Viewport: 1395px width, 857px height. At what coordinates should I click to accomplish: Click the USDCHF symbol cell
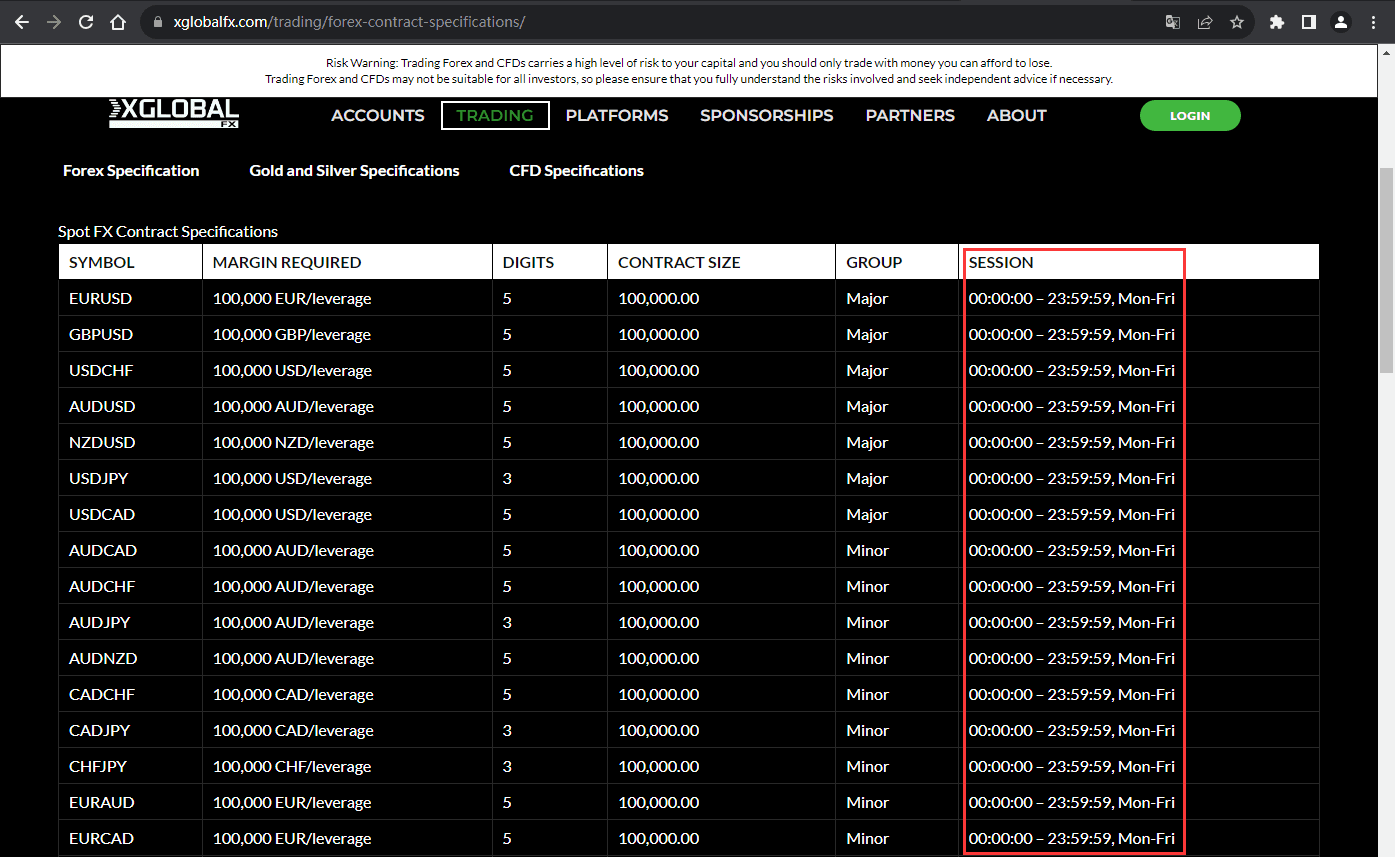coord(130,370)
